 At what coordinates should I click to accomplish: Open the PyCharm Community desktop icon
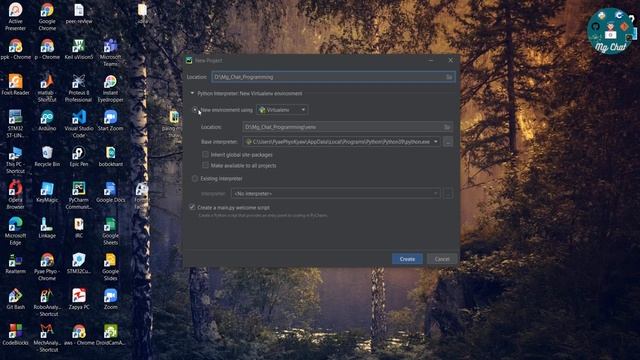[78, 195]
